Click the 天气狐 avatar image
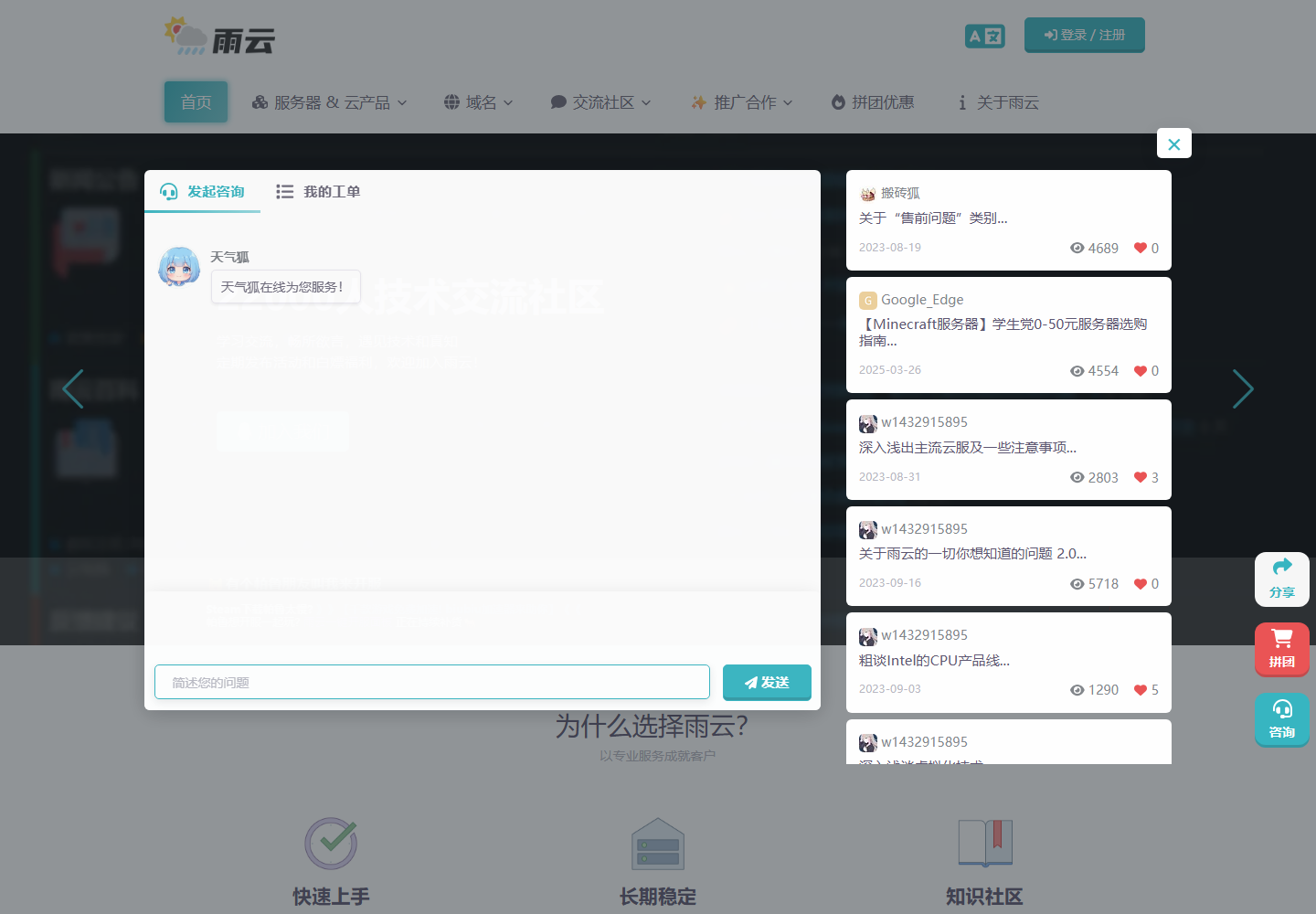 [x=179, y=267]
